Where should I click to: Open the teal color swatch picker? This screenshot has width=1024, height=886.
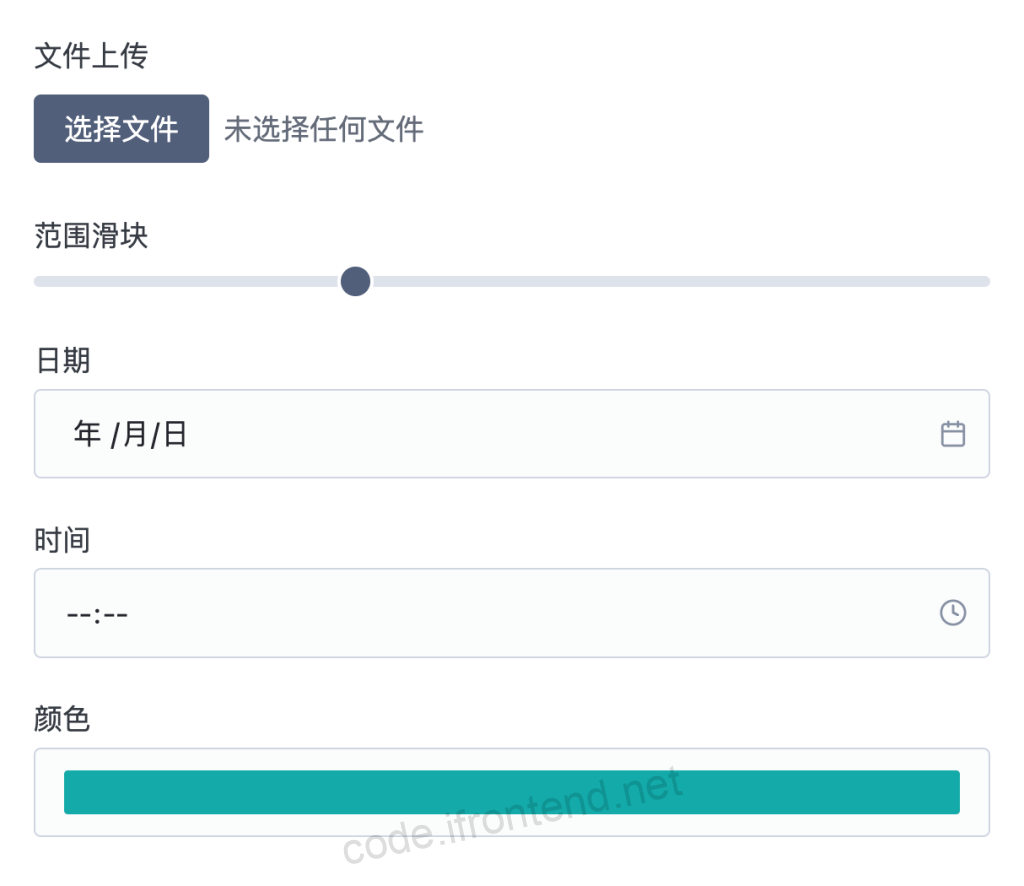tap(511, 792)
